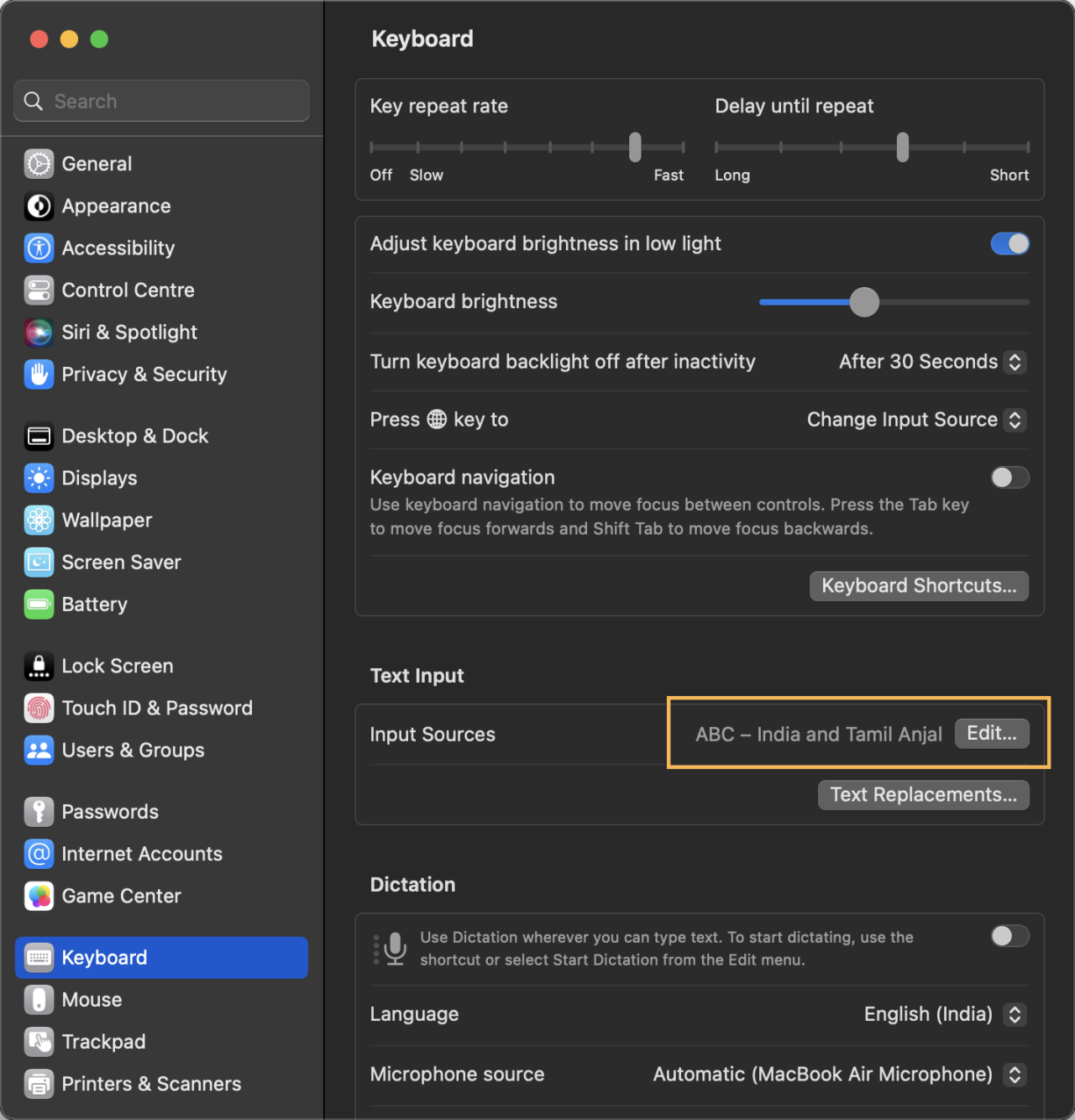This screenshot has height=1120, width=1075.
Task: Click the Battery sidebar icon
Action: point(39,604)
